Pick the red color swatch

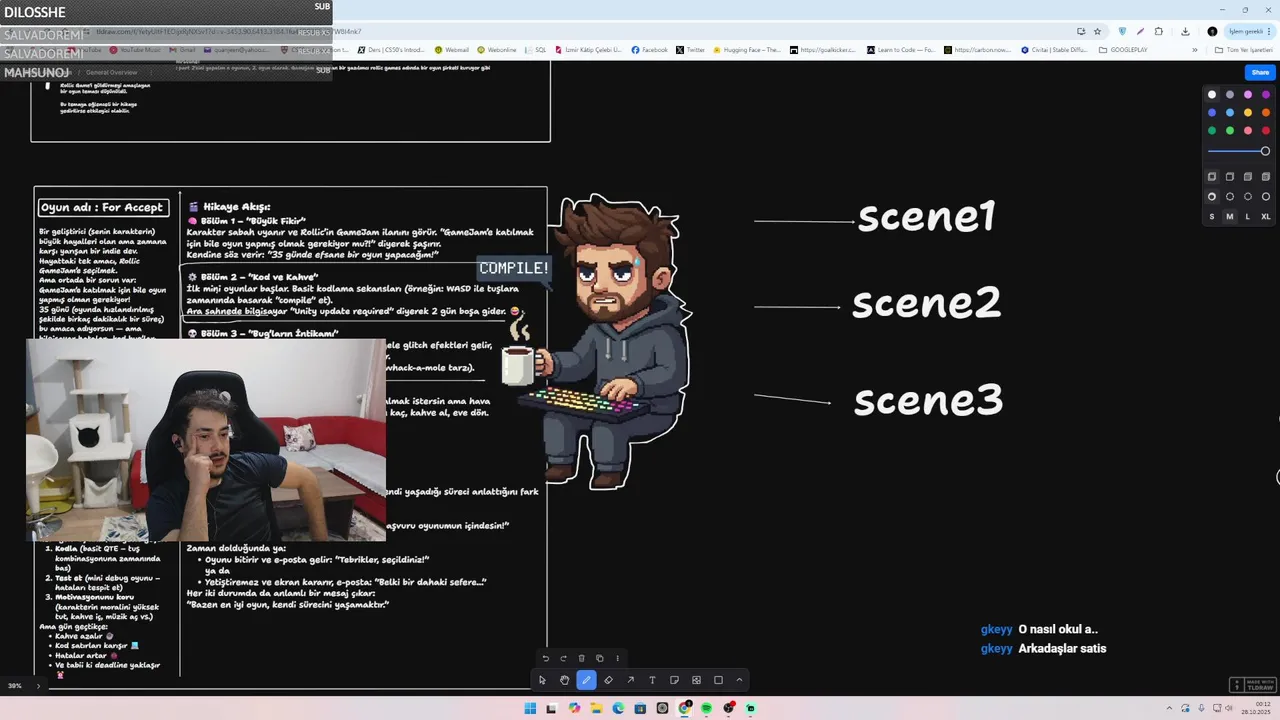click(1266, 131)
